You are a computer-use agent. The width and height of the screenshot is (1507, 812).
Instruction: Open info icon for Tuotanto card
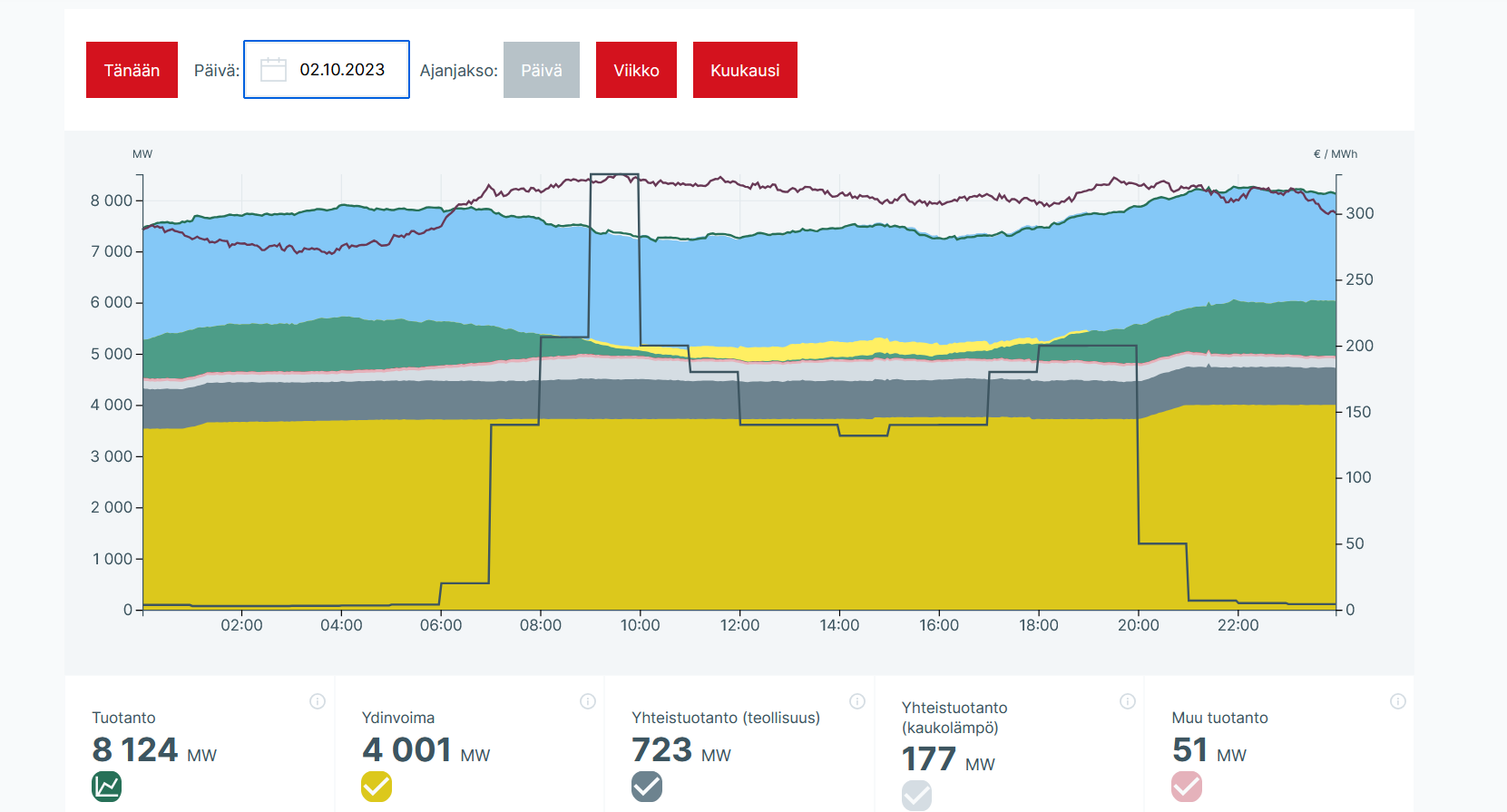(318, 701)
